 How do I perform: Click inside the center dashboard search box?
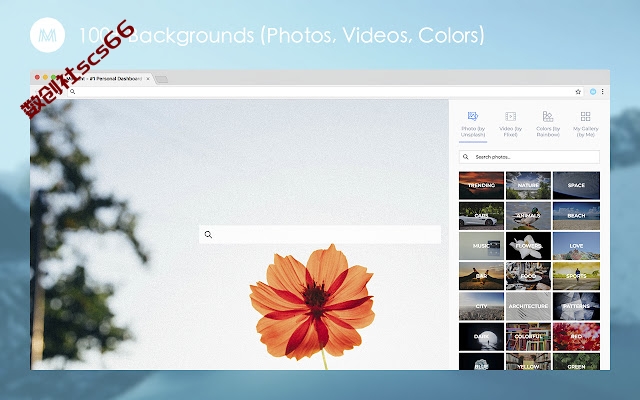point(320,235)
